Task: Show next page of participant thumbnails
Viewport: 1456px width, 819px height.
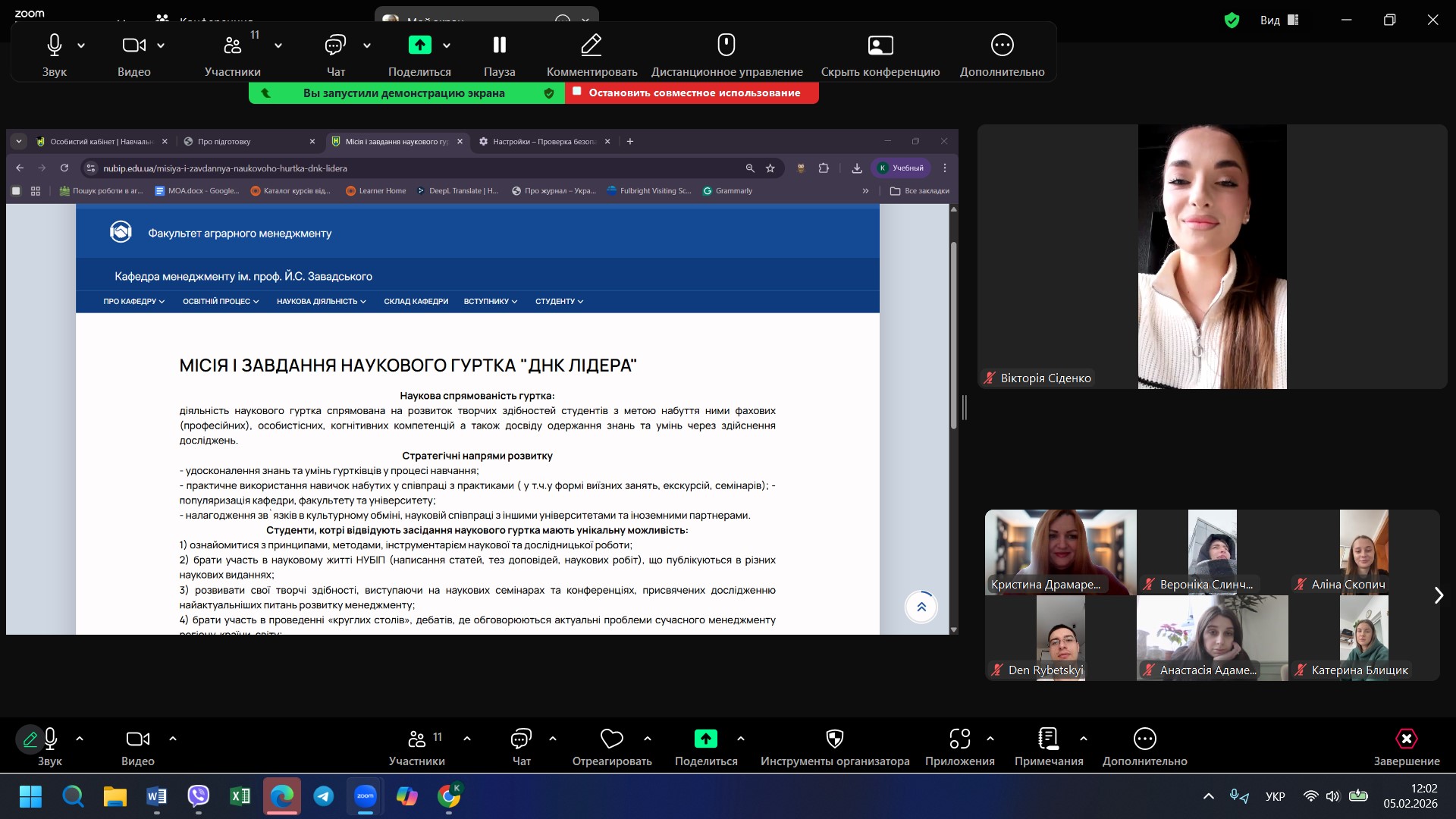Action: pyautogui.click(x=1439, y=595)
